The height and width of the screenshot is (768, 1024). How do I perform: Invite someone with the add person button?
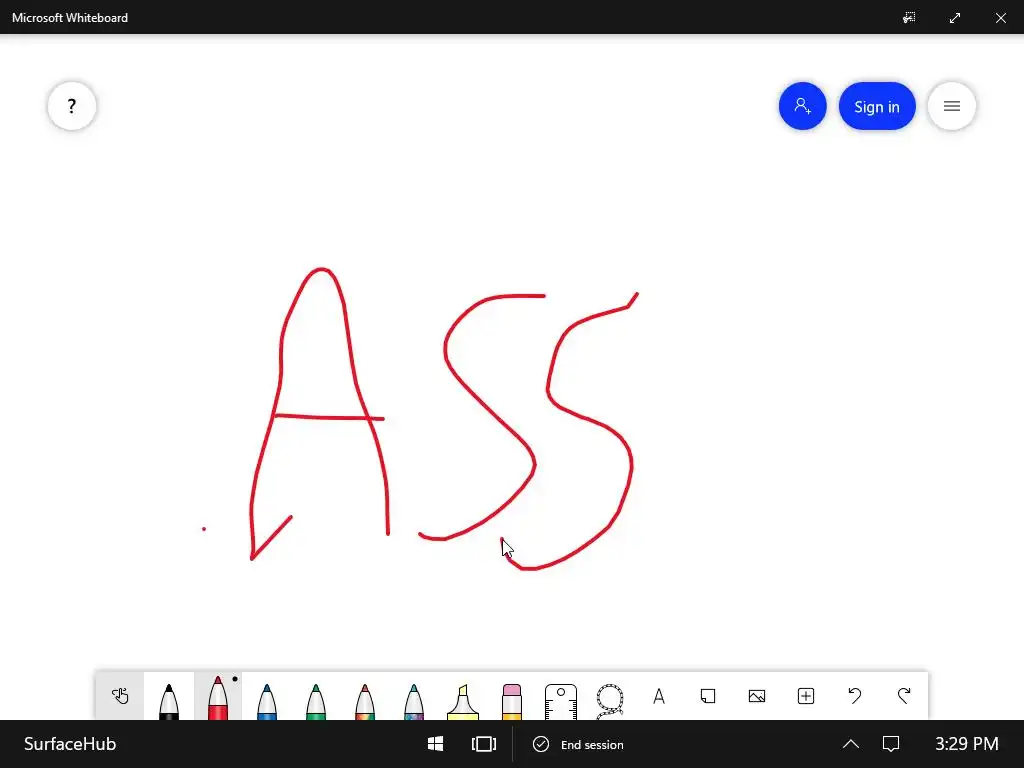(x=803, y=106)
